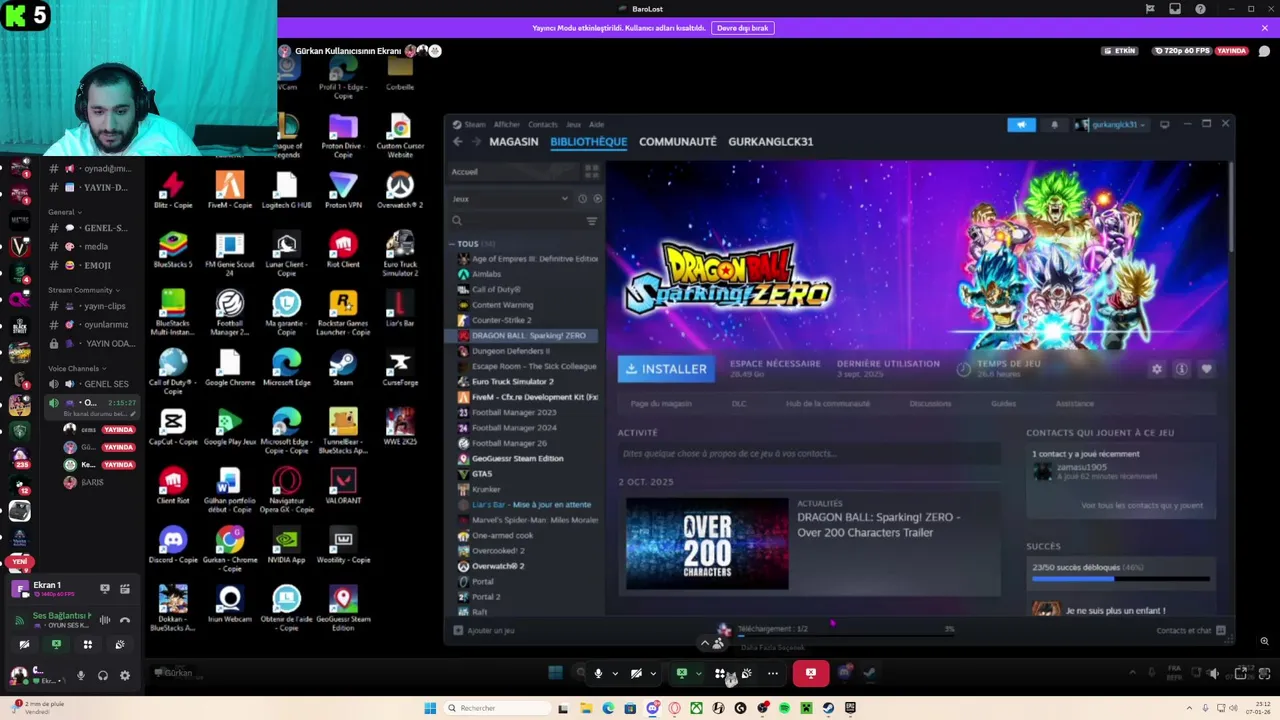Click the Téléchargement progress bar
This screenshot has height=720, width=1280.
[845, 635]
